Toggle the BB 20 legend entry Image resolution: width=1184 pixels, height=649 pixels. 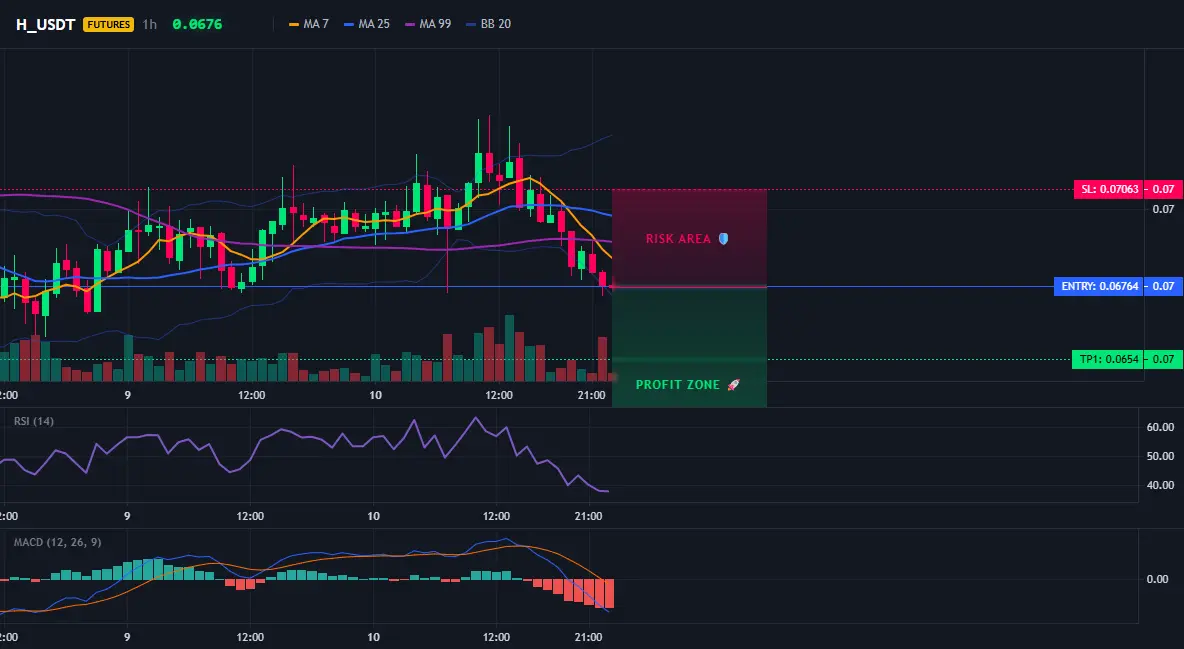(489, 24)
